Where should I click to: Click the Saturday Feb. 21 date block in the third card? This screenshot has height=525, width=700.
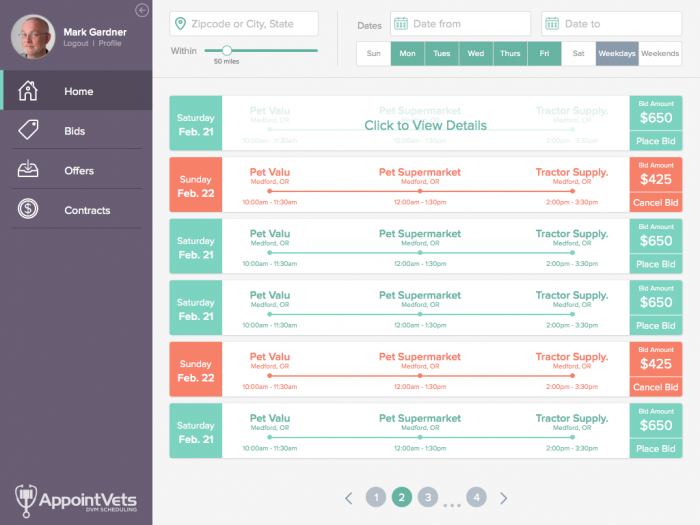(x=196, y=246)
